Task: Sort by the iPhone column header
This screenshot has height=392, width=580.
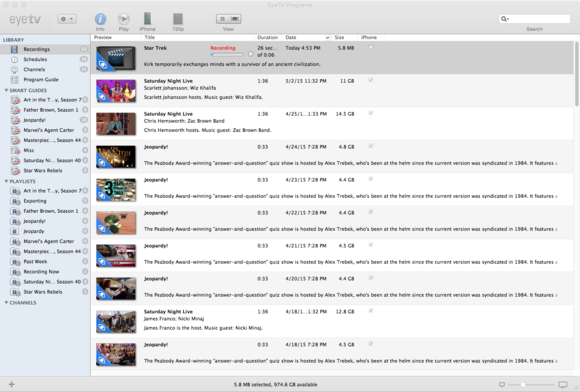Action: coord(371,37)
